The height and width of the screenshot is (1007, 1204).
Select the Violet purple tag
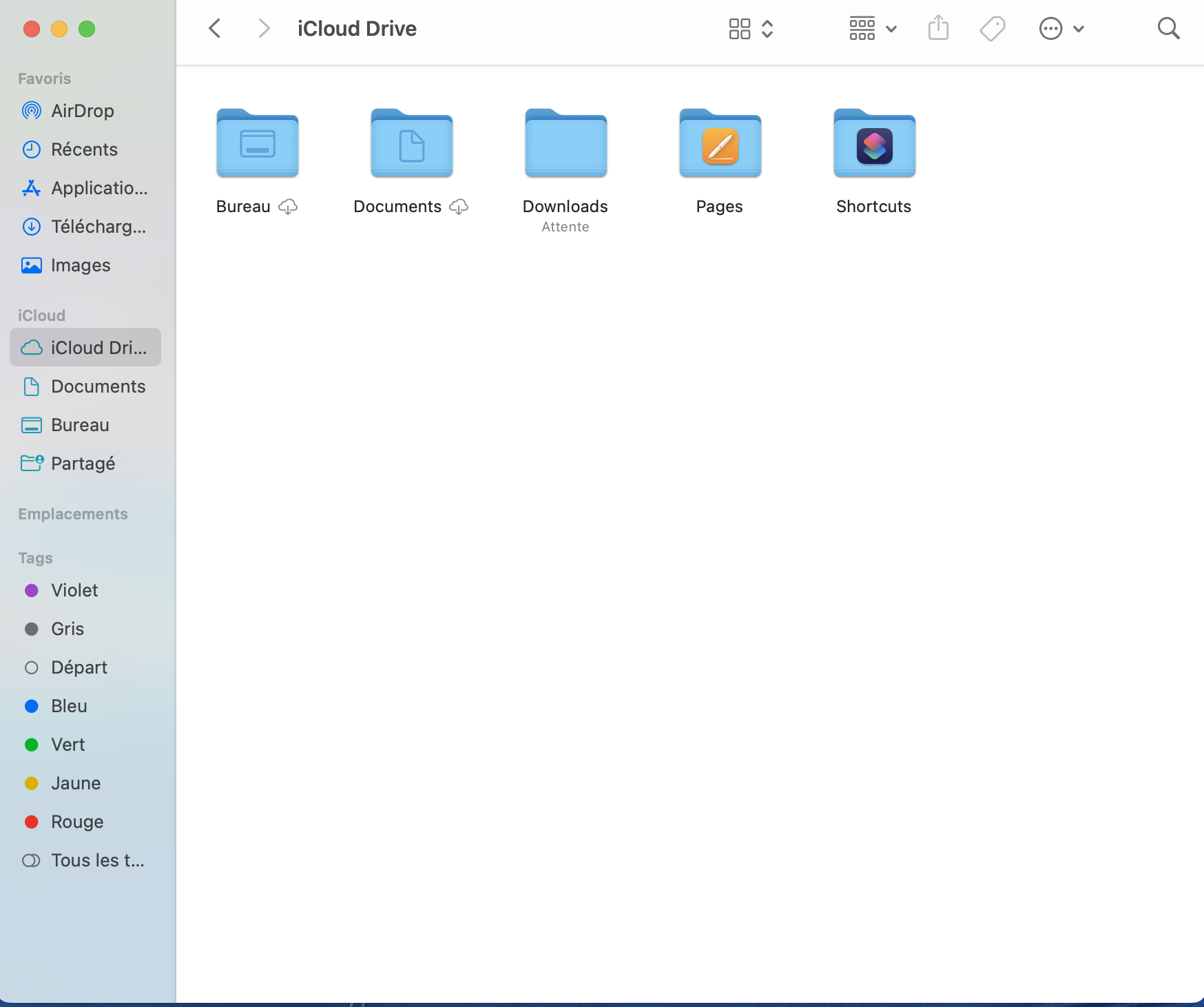[x=74, y=590]
